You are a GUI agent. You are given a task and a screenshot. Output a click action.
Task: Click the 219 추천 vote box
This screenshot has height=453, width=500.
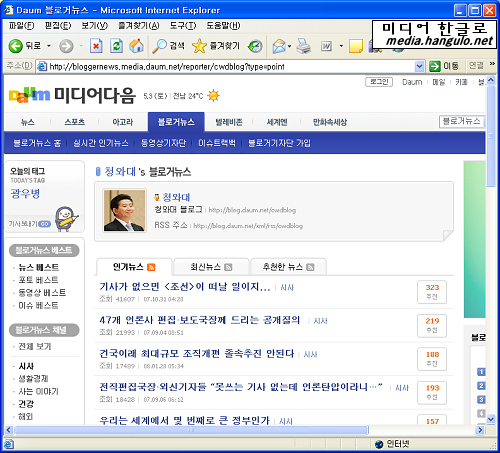click(x=432, y=326)
